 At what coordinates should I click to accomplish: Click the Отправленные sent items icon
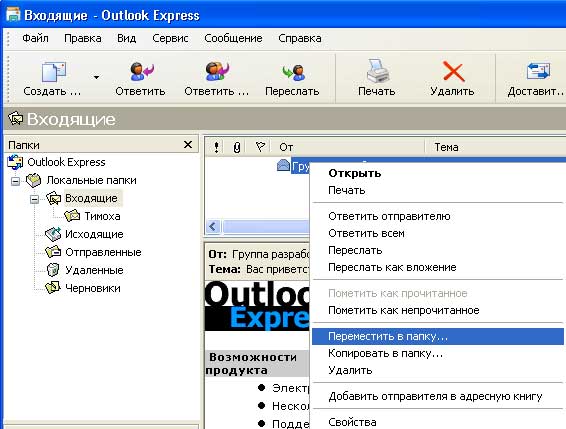pyautogui.click(x=53, y=251)
